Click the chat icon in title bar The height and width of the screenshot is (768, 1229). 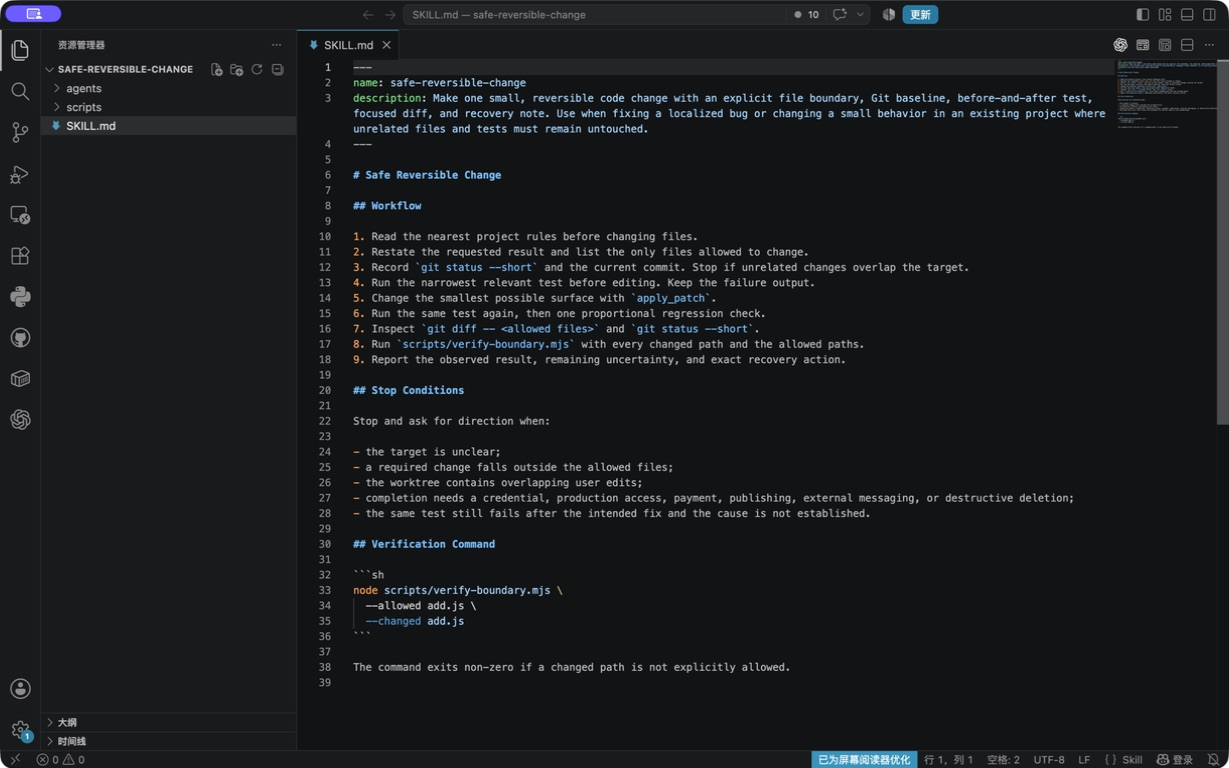[840, 15]
